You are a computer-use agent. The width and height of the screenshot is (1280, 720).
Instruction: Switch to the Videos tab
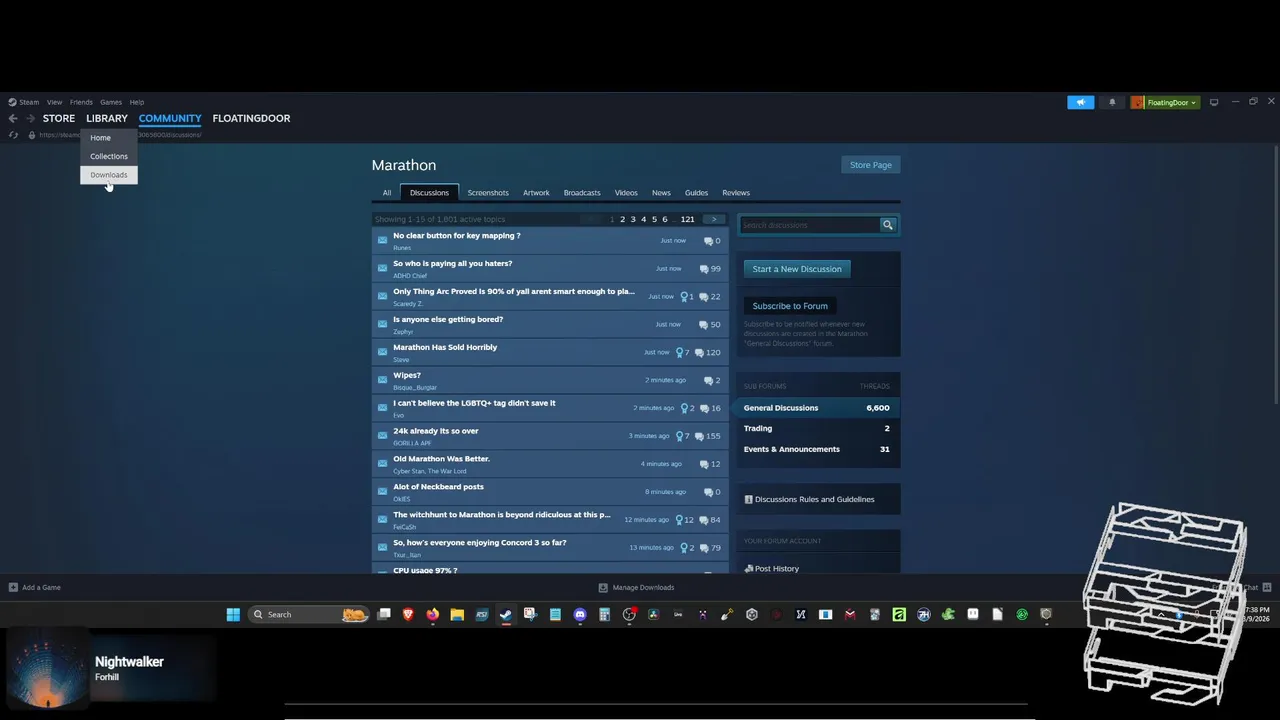click(x=626, y=193)
